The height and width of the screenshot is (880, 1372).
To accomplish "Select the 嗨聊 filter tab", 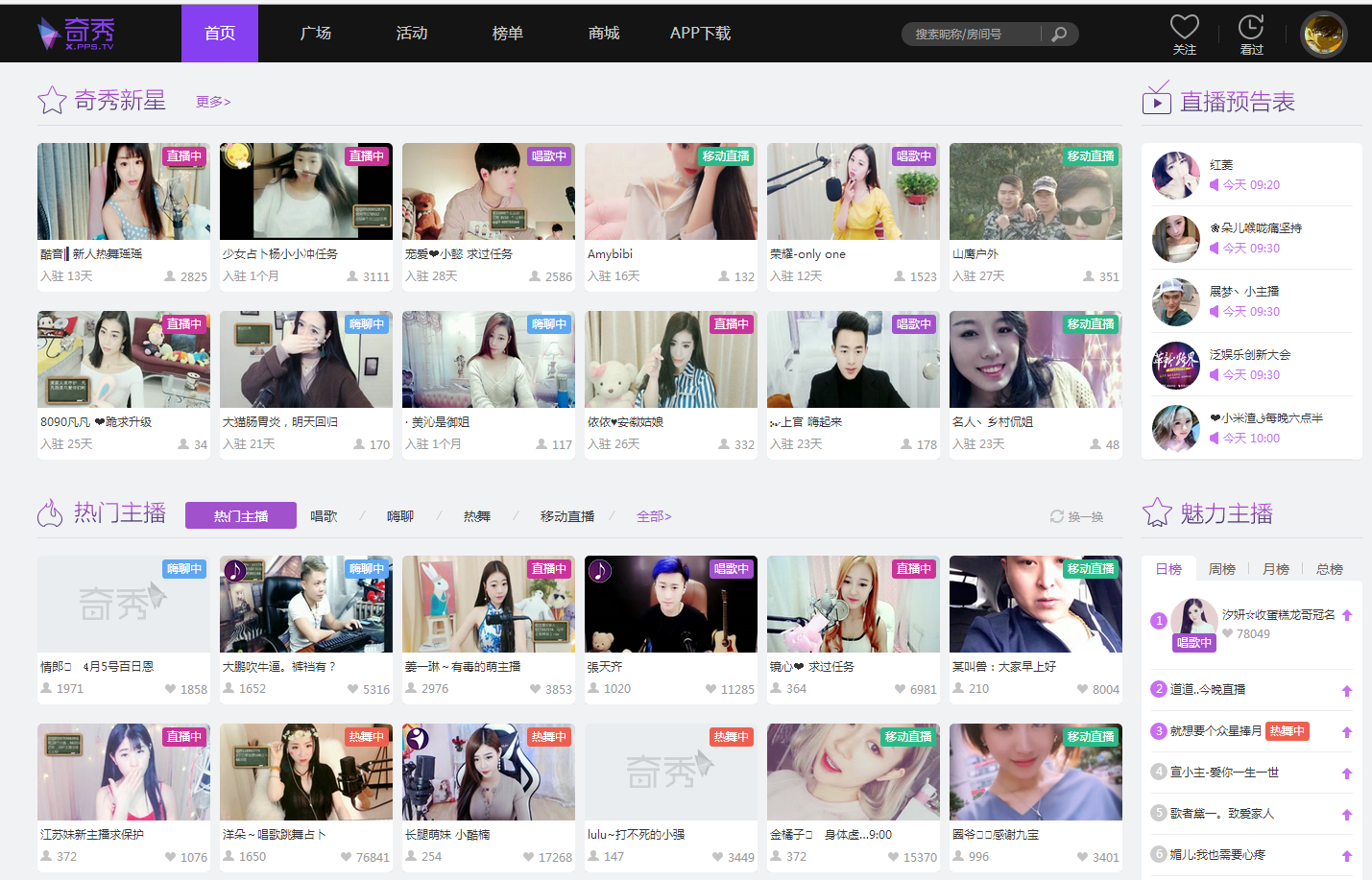I will click(400, 516).
